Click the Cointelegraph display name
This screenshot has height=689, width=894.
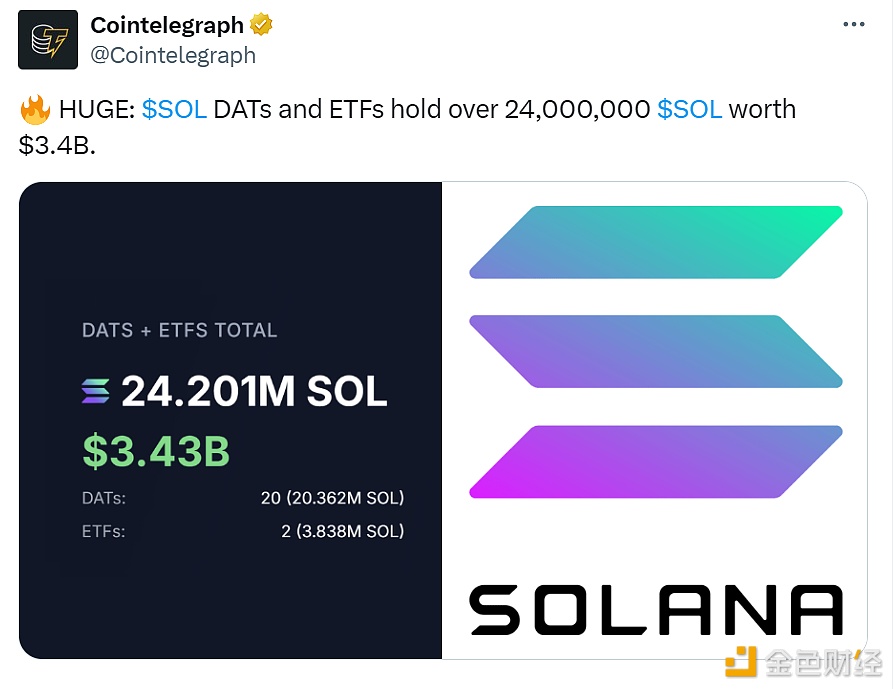coord(167,24)
